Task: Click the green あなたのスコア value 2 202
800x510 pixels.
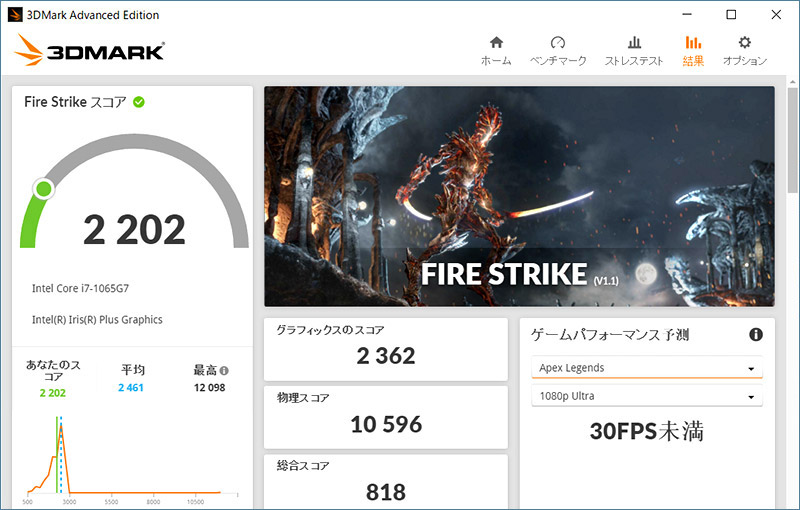Action: [x=53, y=393]
